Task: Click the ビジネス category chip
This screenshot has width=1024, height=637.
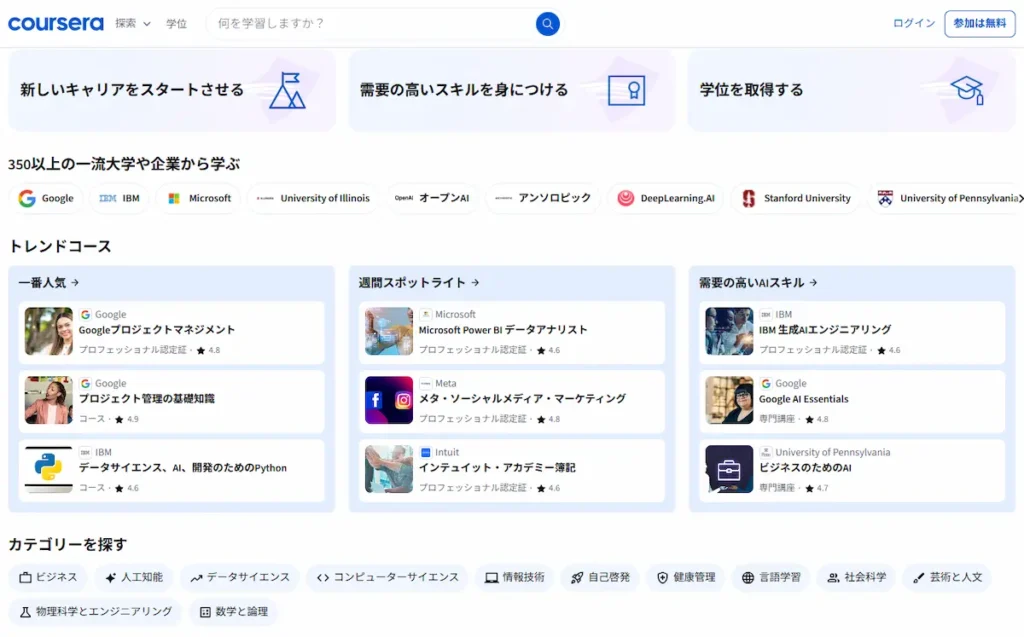Action: pos(49,577)
